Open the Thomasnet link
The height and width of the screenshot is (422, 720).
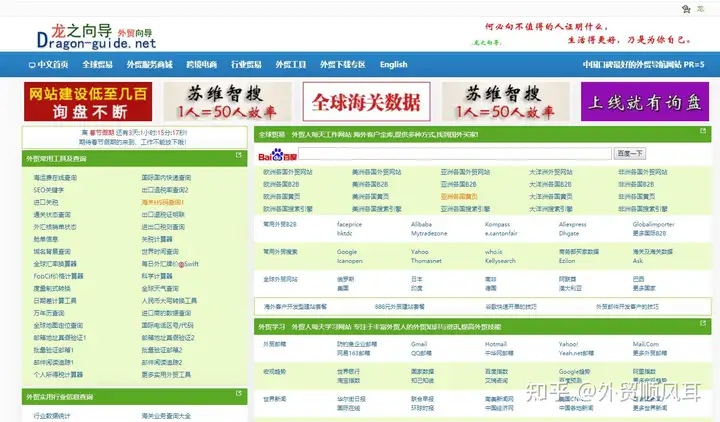426,261
